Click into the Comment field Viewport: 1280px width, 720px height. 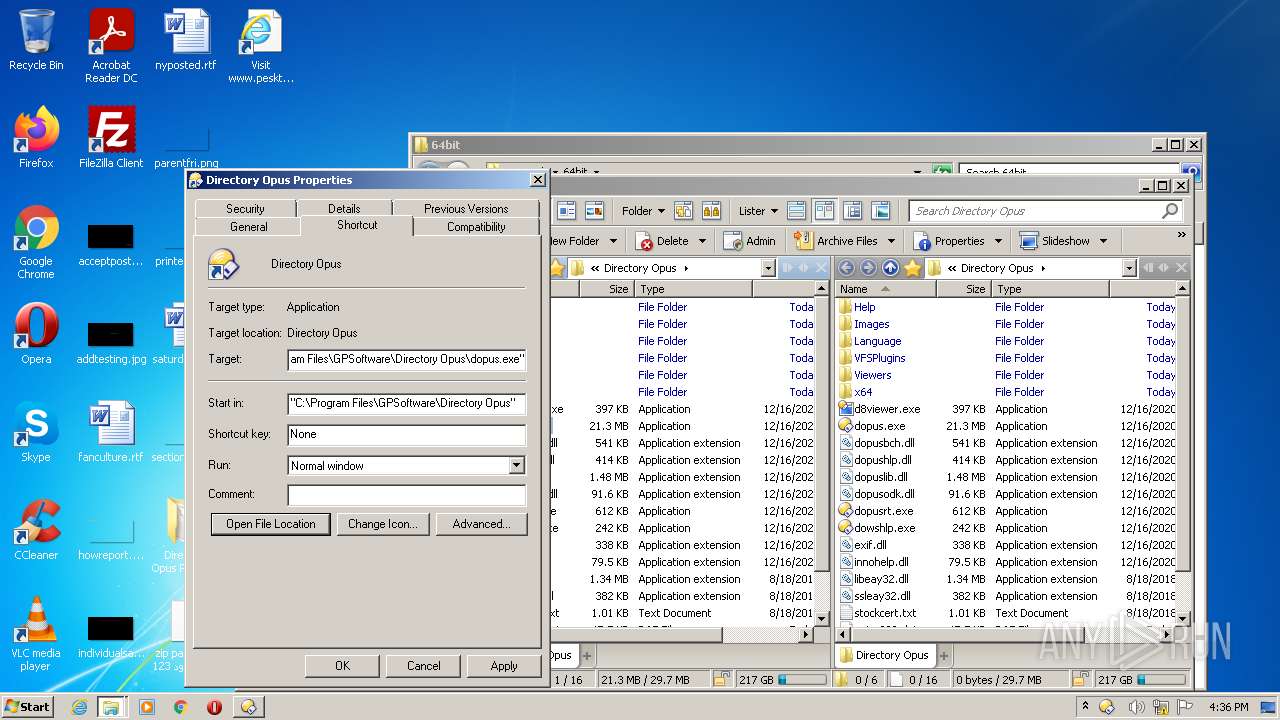tap(406, 495)
